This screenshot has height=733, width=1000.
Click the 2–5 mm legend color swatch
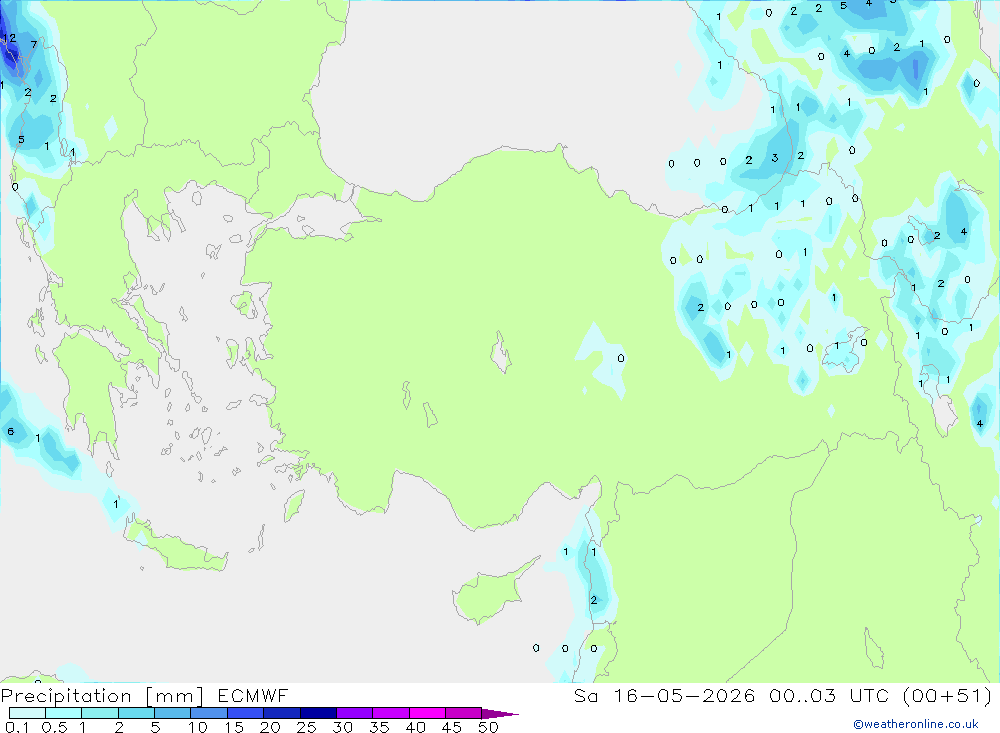[136, 713]
